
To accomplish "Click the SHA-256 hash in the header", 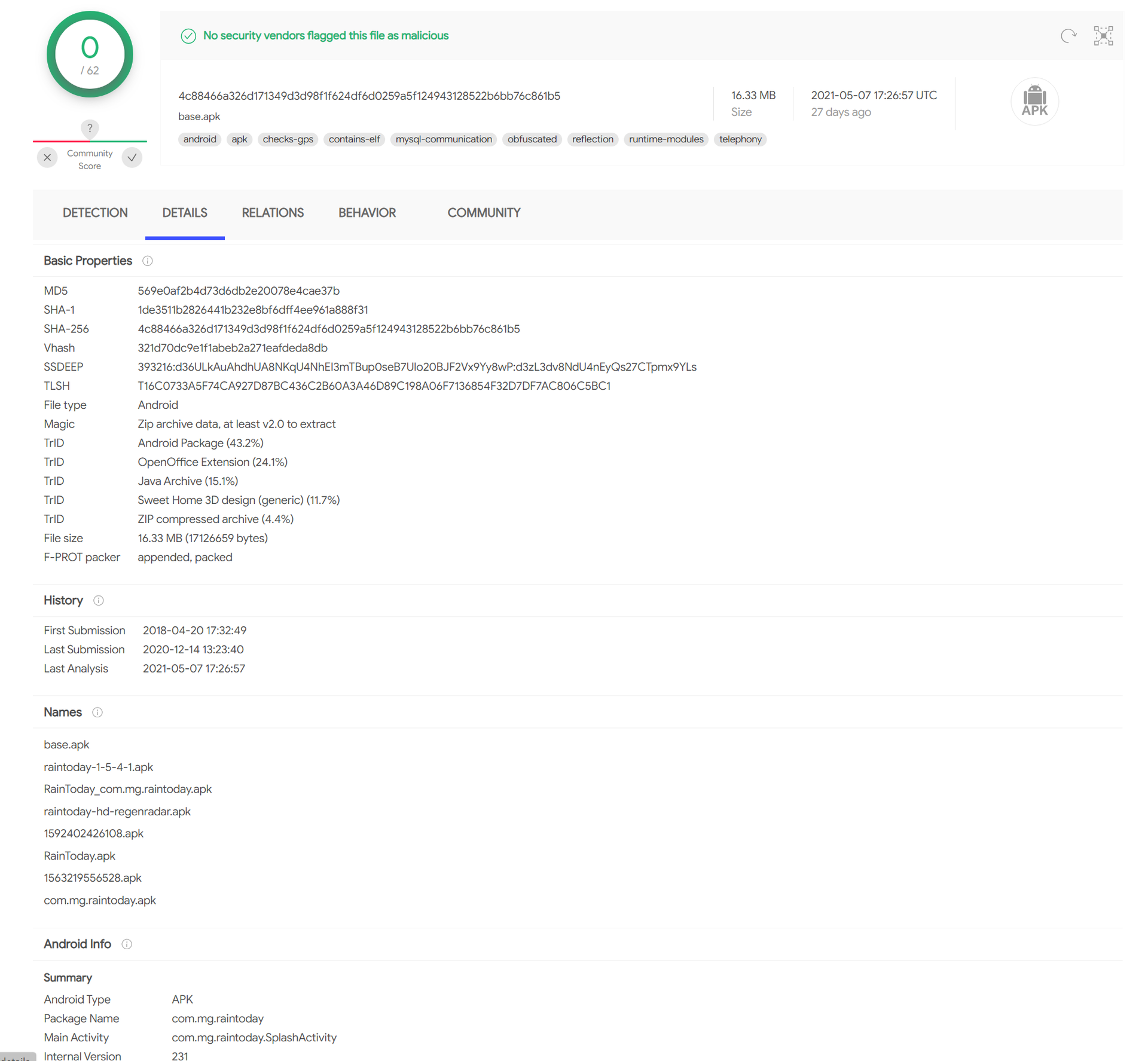I will pyautogui.click(x=369, y=96).
